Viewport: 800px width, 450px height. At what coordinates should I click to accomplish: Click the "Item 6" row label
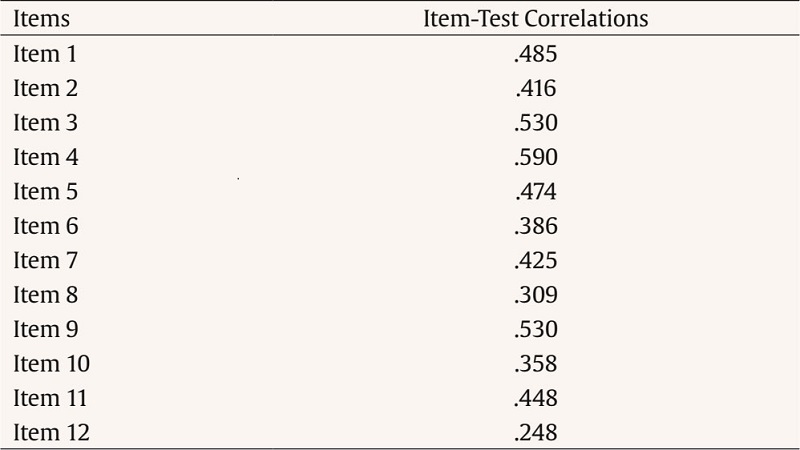point(45,226)
